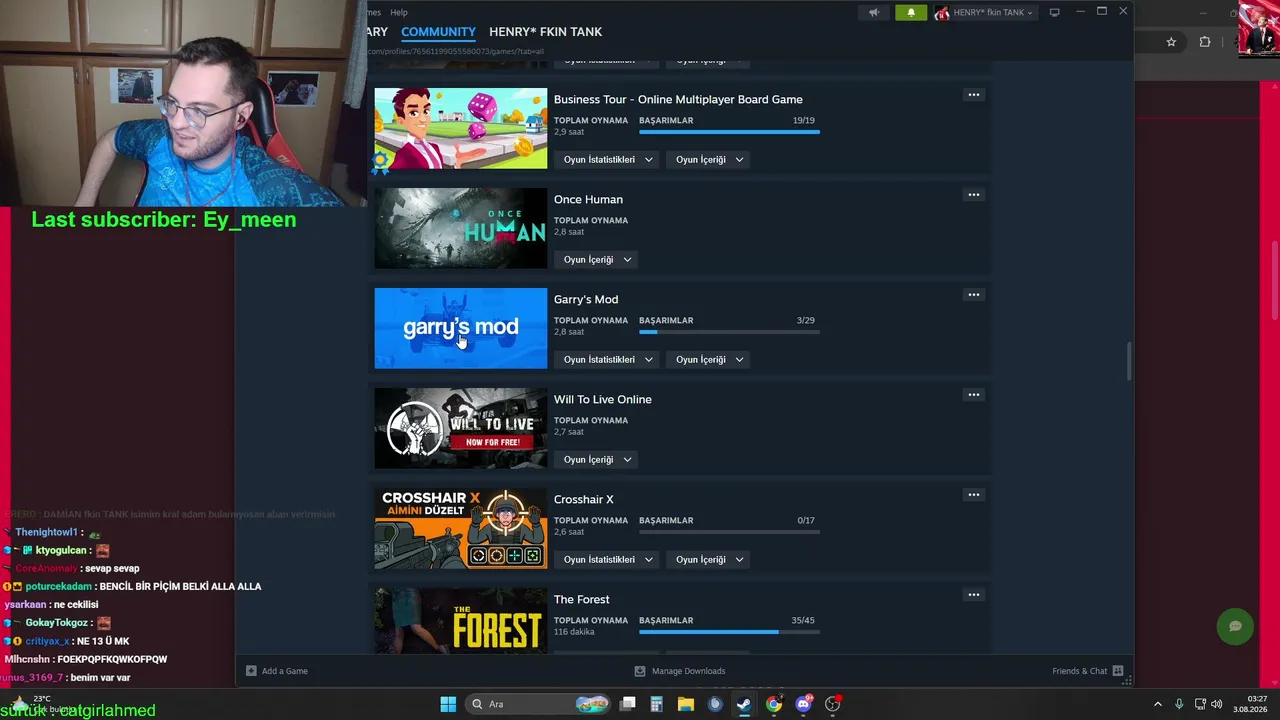Click the Big Picture mode monitor icon
Screen dimensions: 1280x720
coord(1054,12)
